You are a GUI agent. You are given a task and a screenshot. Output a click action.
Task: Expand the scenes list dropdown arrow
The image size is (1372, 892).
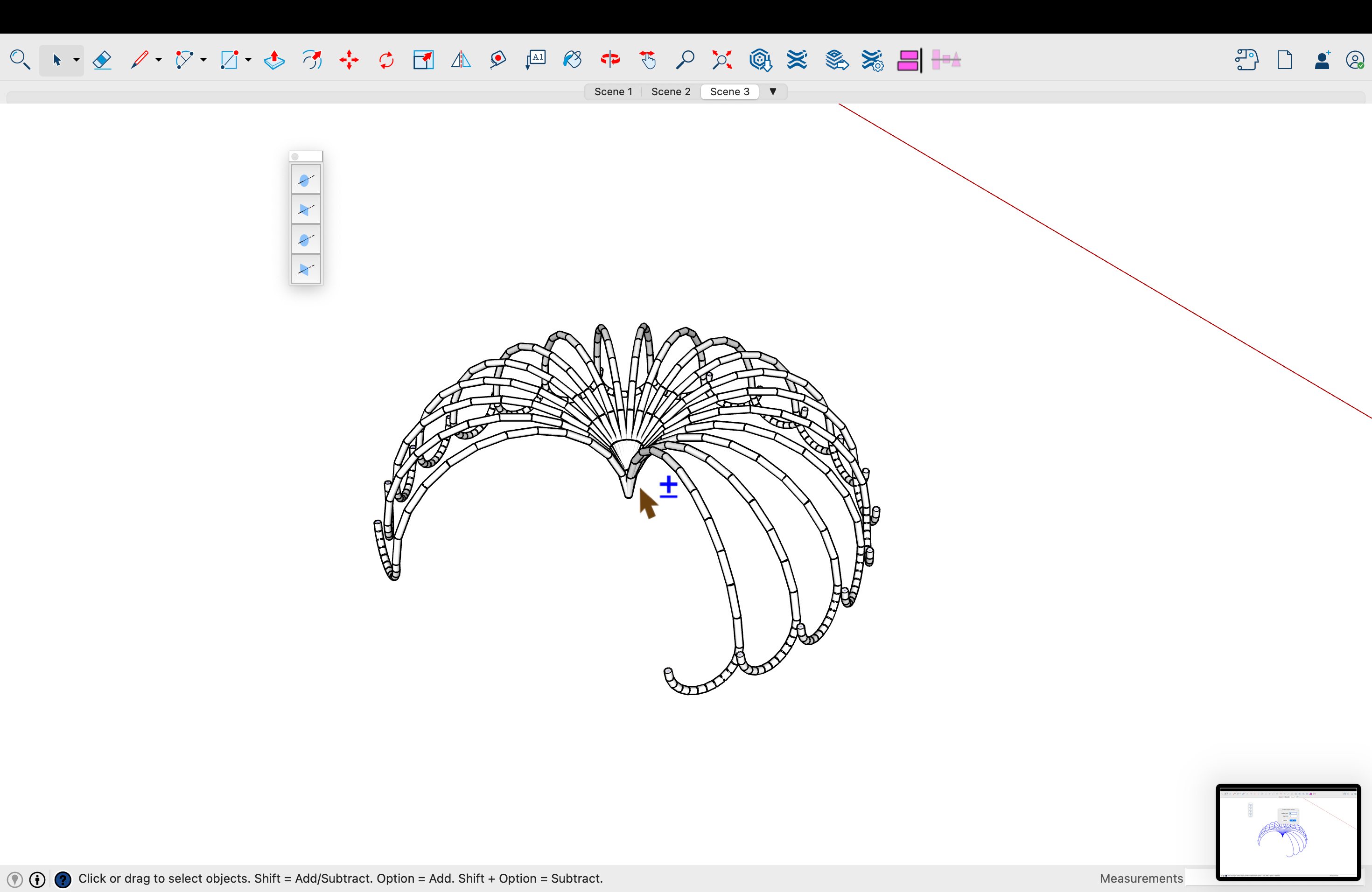coord(773,91)
